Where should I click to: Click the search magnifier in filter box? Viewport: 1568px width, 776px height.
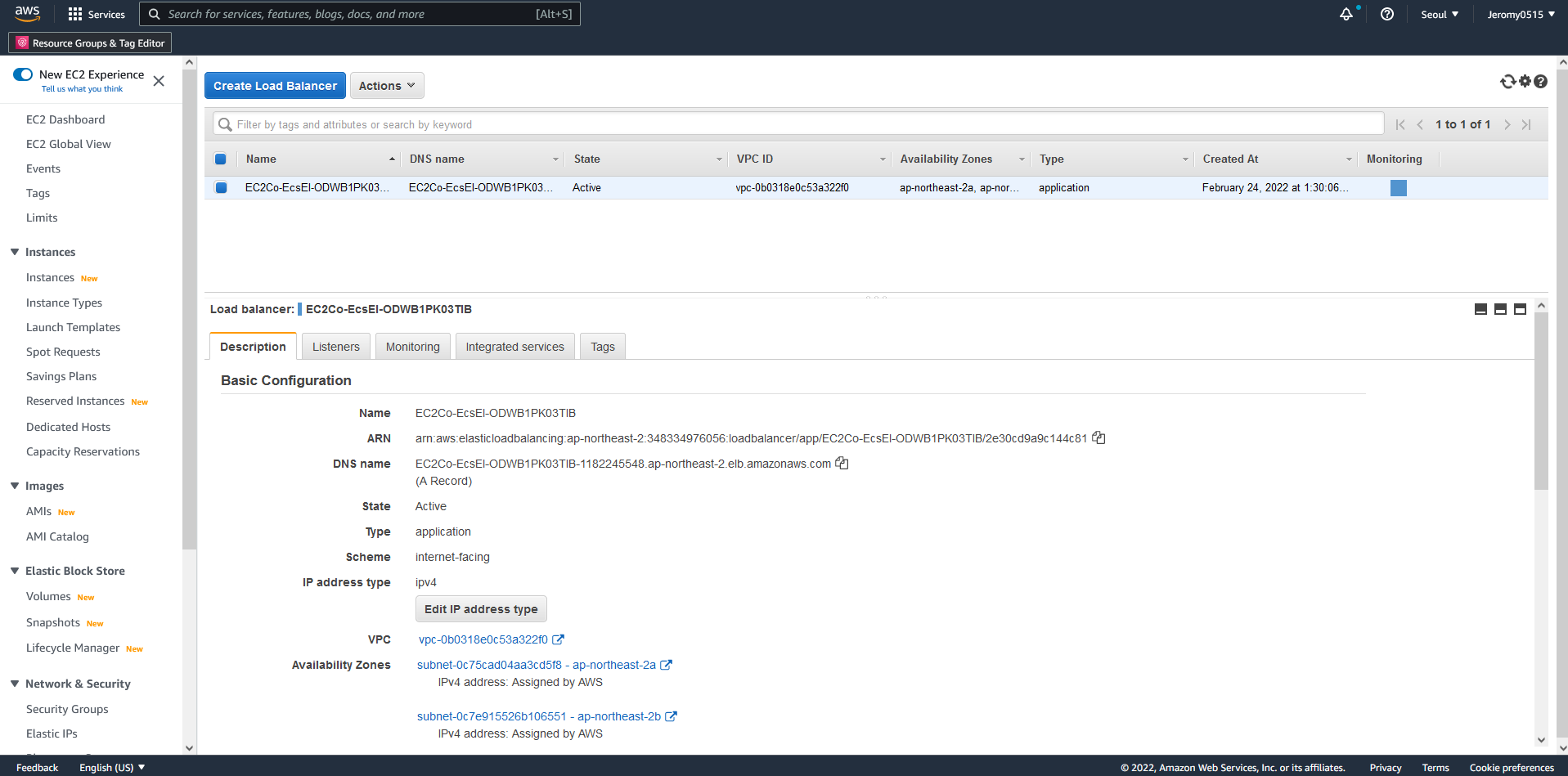(225, 124)
